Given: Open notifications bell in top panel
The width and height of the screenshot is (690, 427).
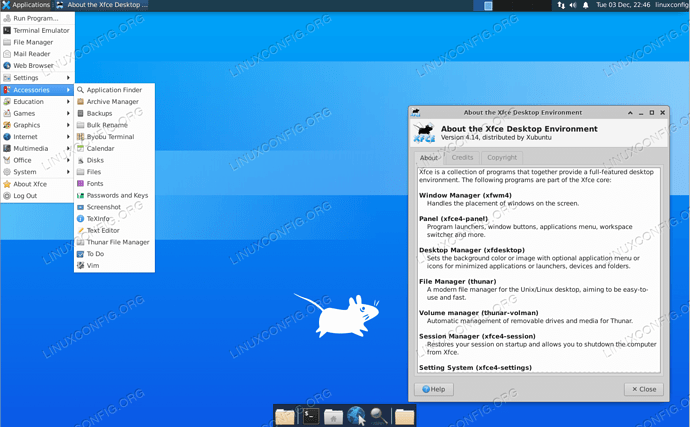Looking at the screenshot, I should point(586,5).
